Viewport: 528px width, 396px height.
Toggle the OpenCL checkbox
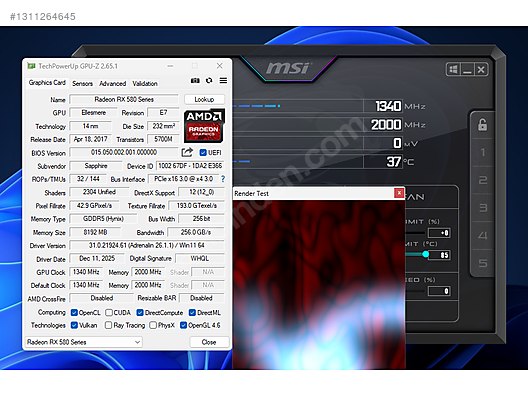pos(74,312)
